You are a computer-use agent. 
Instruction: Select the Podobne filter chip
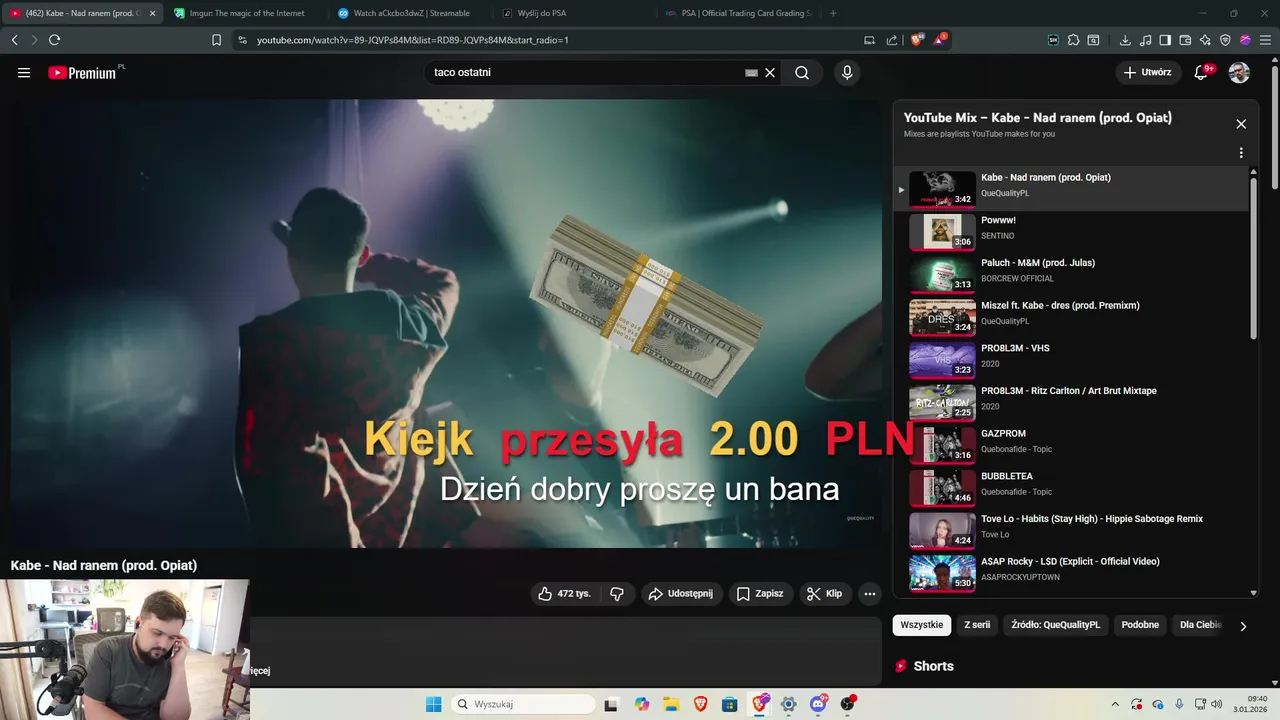[1140, 625]
